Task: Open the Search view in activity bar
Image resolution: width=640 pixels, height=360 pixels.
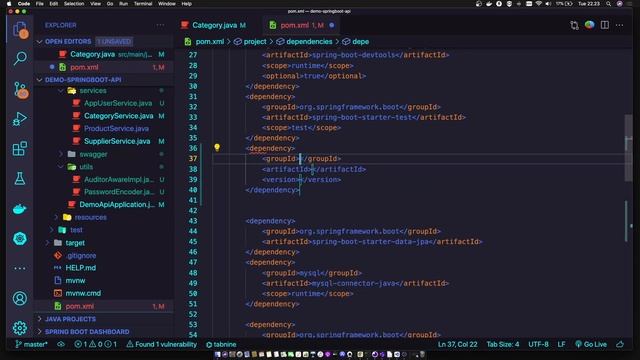Action: (20, 58)
